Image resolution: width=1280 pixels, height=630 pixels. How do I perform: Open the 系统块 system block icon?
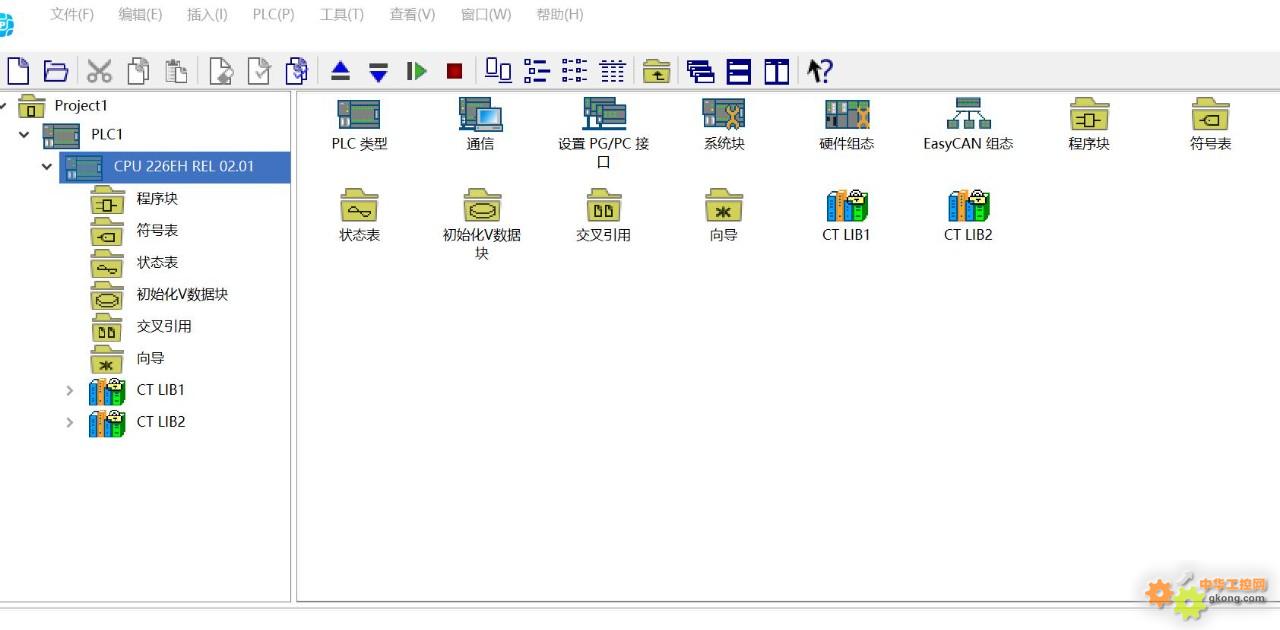(724, 124)
